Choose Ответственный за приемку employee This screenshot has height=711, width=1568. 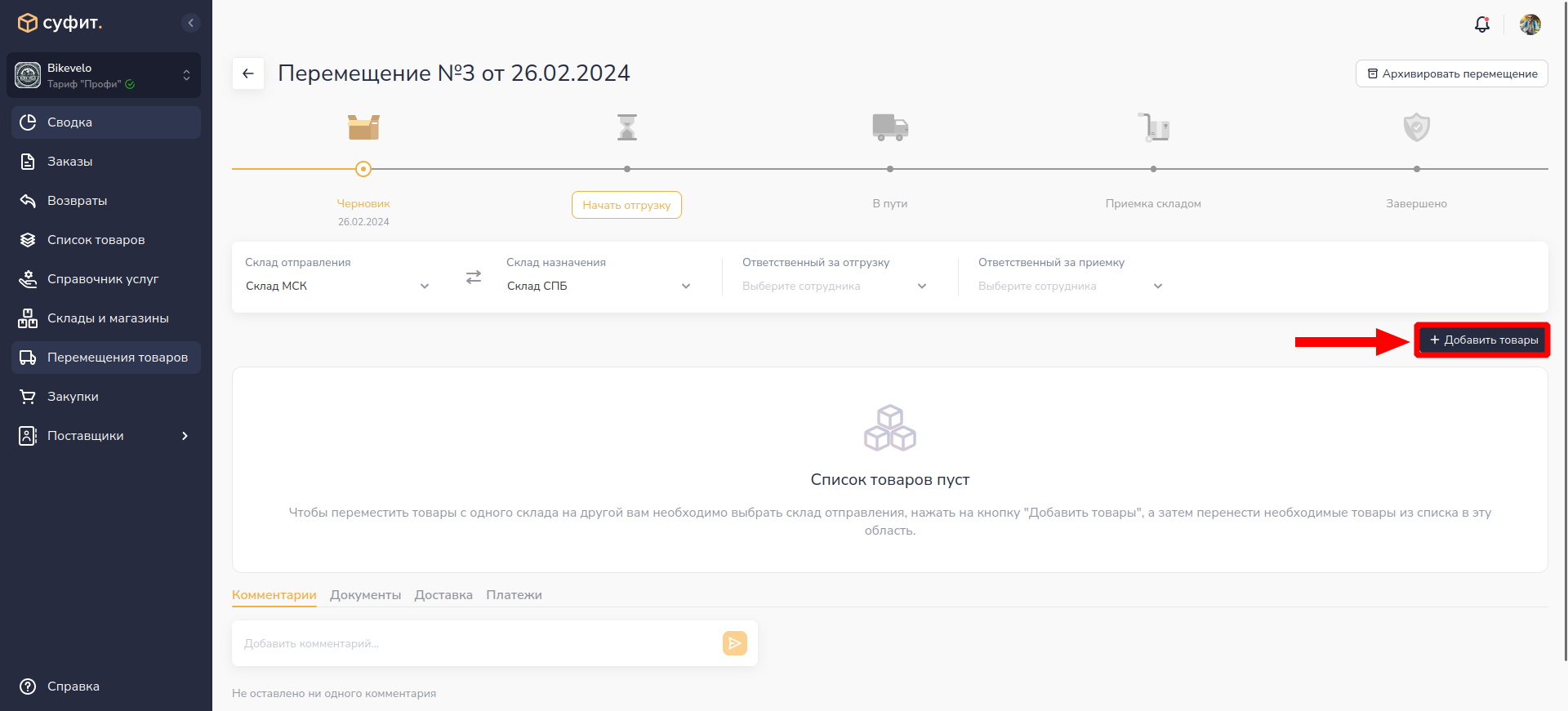tap(1071, 286)
